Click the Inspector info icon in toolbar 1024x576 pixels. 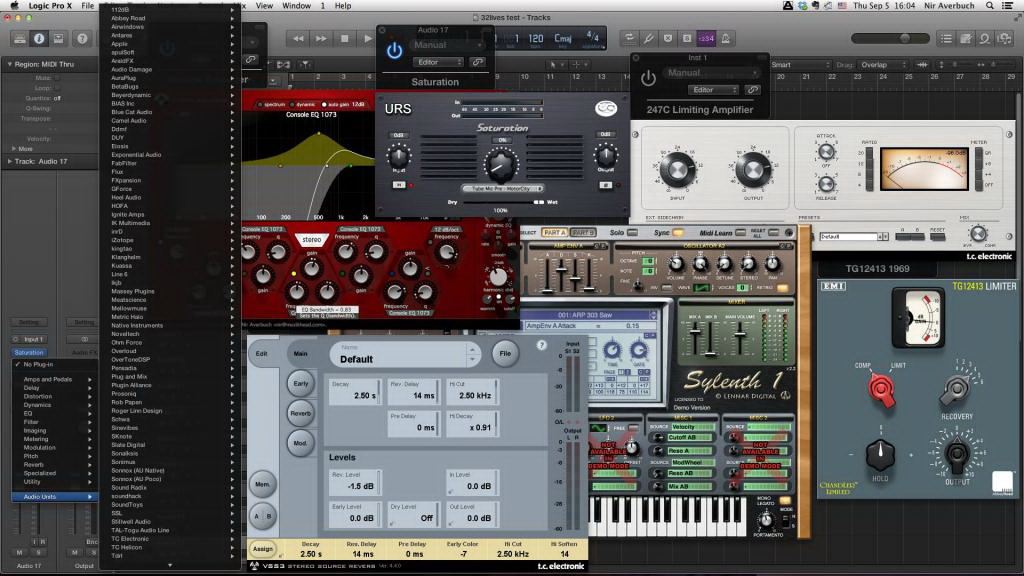click(39, 38)
